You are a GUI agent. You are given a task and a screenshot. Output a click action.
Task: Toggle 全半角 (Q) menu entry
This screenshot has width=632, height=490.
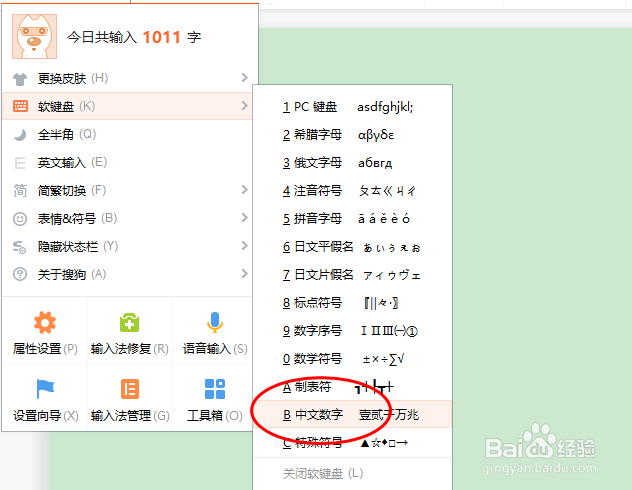tap(127, 134)
